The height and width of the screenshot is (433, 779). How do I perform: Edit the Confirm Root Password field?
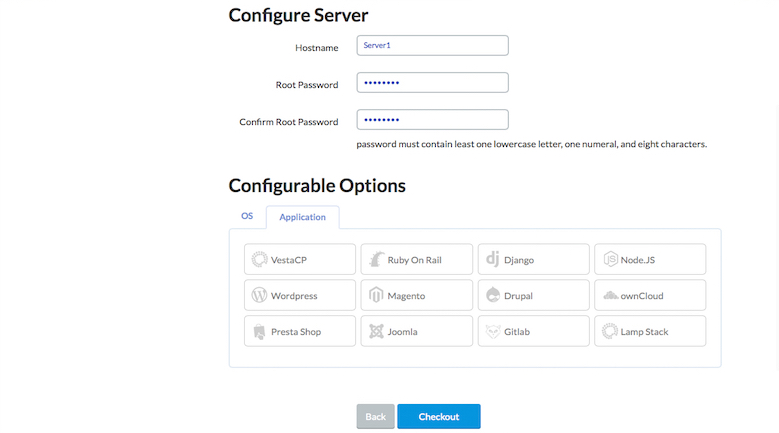pos(432,120)
